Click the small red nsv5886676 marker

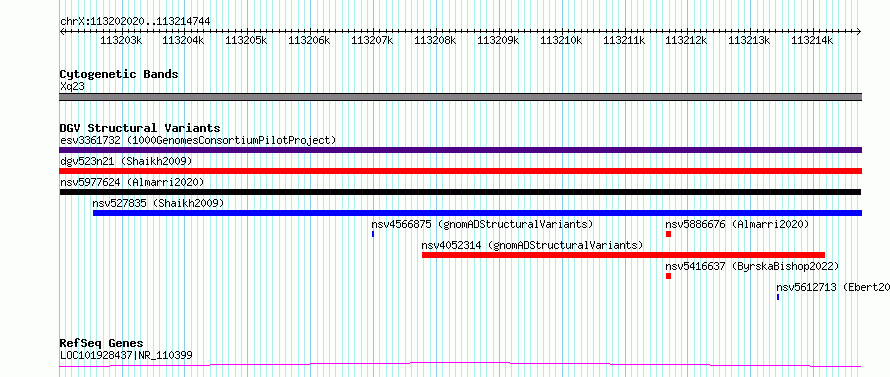tap(669, 234)
